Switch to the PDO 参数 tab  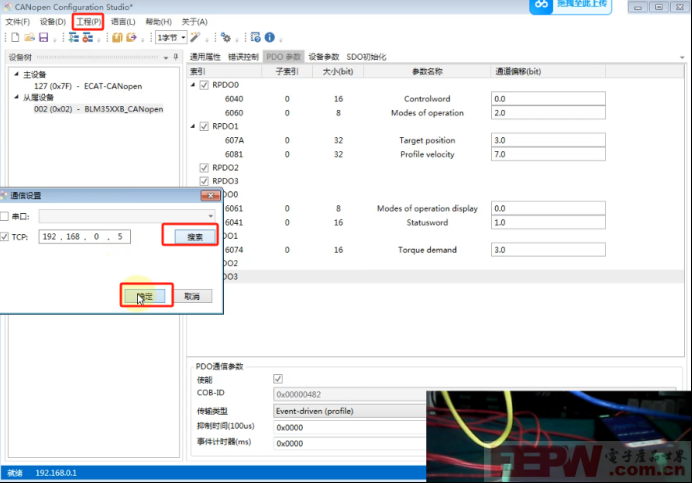283,57
